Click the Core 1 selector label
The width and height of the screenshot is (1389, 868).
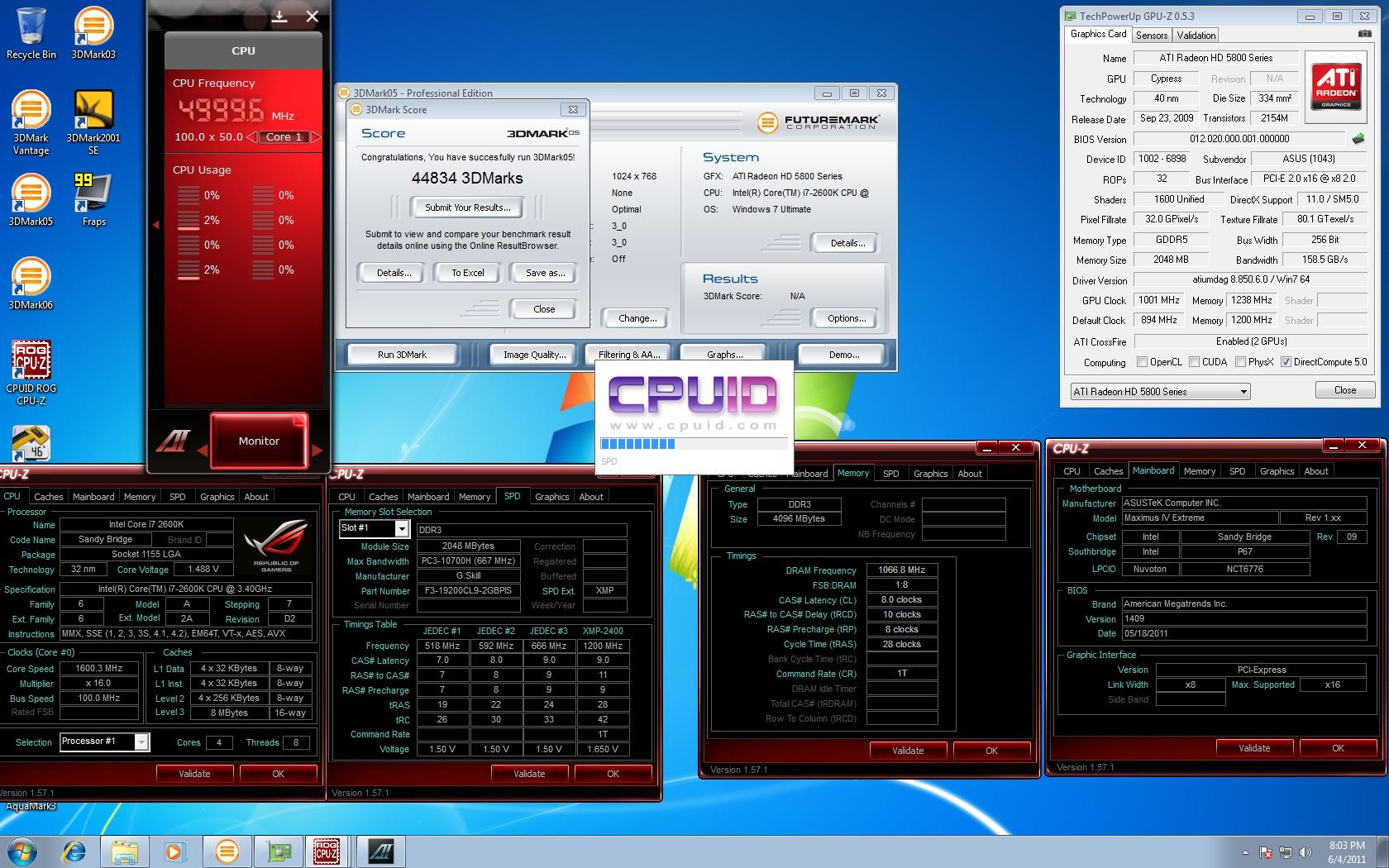click(x=284, y=137)
